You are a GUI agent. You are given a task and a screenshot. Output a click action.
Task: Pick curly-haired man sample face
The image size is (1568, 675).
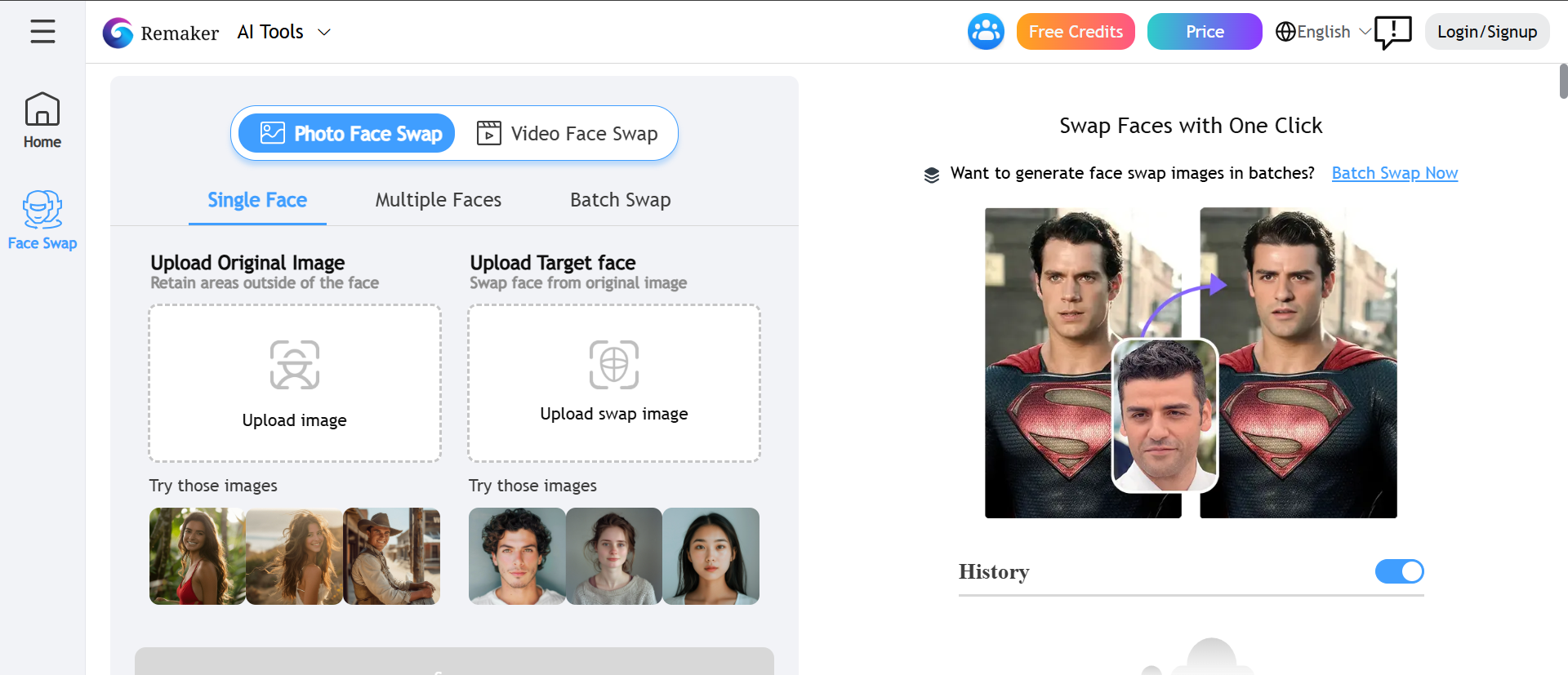(x=517, y=556)
